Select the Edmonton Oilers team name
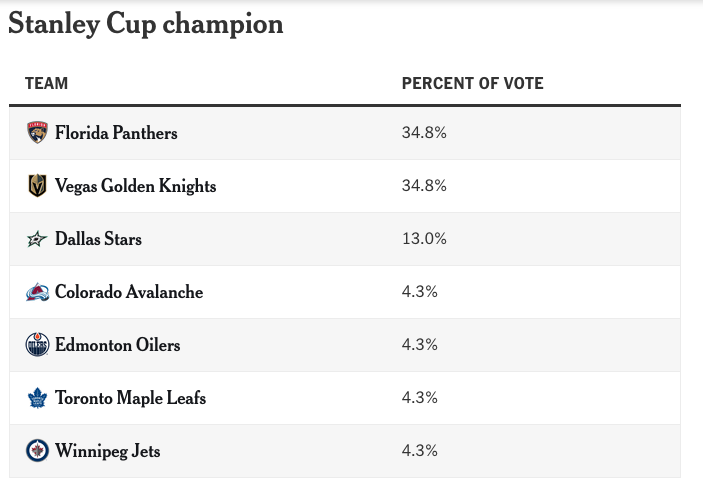This screenshot has width=703, height=497. point(118,345)
